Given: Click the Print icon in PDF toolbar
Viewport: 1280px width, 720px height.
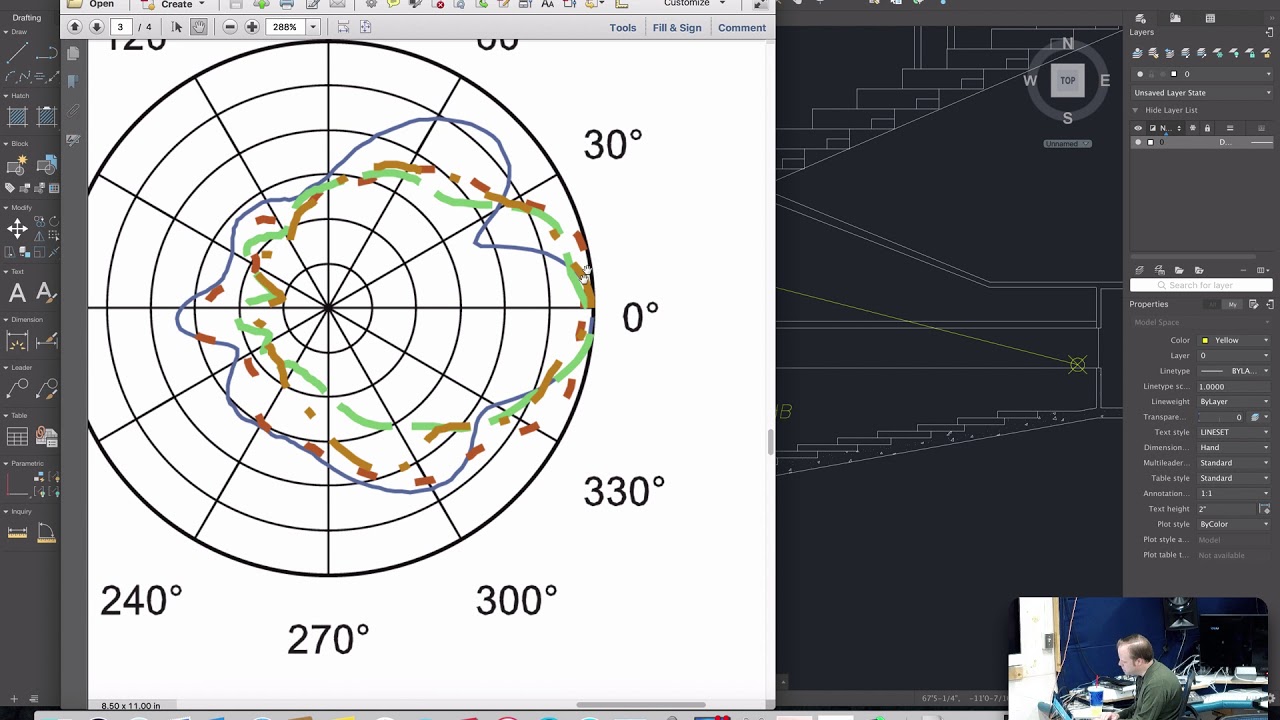Looking at the screenshot, I should (286, 4).
